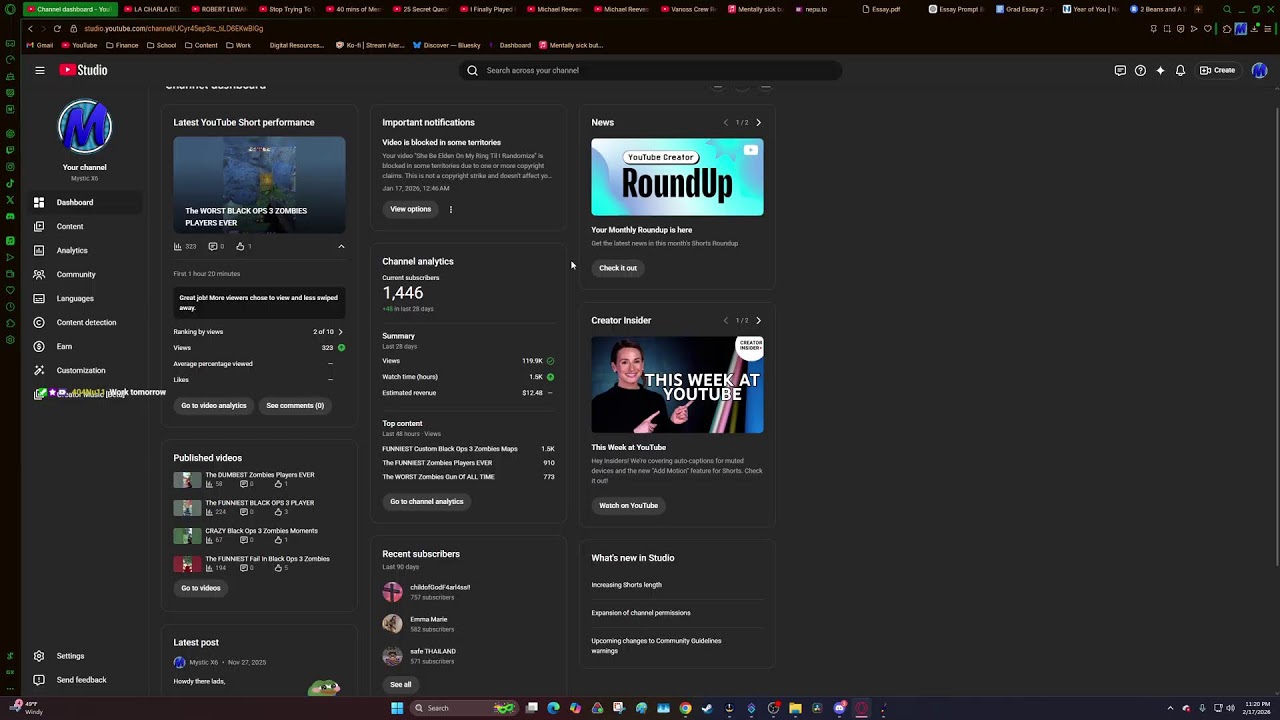
Task: Open account avatar in top right
Action: click(x=1259, y=70)
